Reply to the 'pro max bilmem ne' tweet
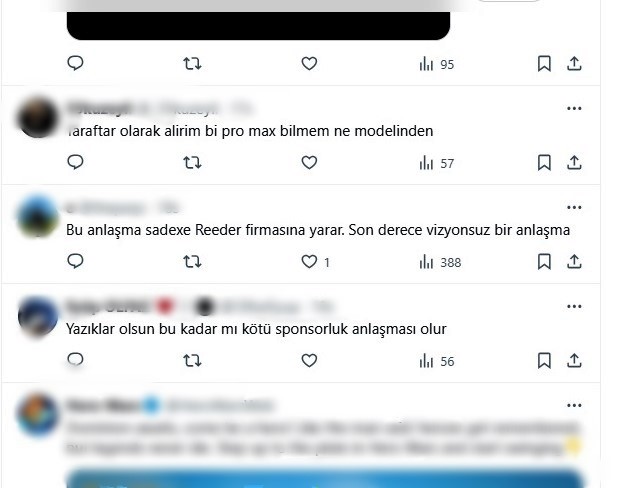This screenshot has width=617, height=488. click(x=75, y=162)
